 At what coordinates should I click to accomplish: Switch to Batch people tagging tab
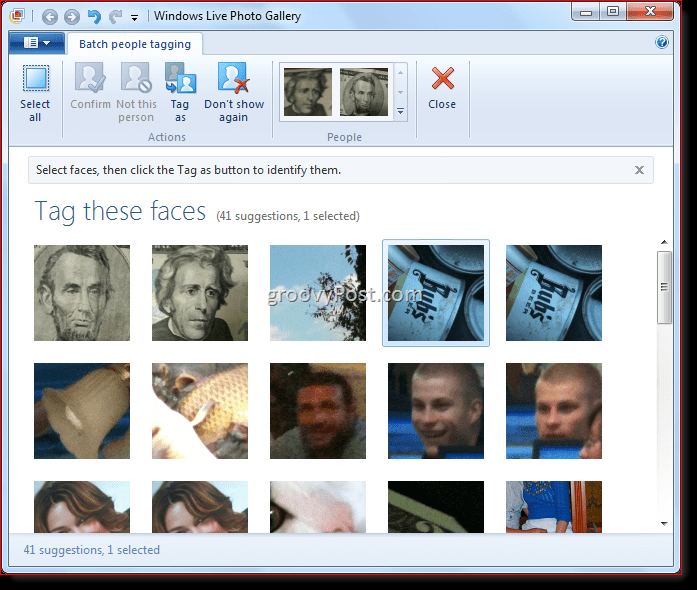pos(135,44)
